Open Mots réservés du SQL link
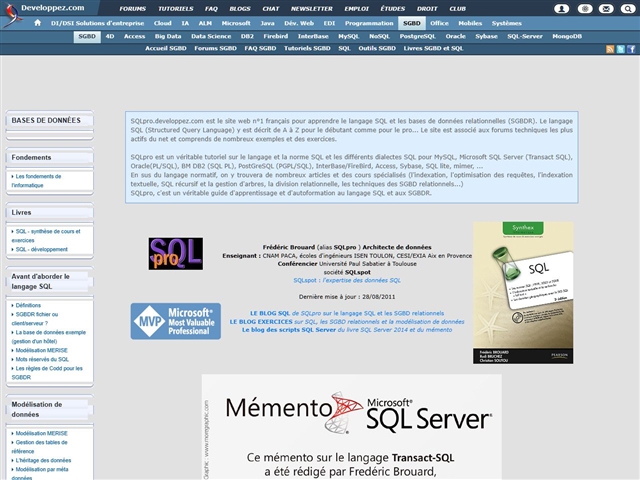Image resolution: width=640 pixels, height=480 pixels. coord(40,359)
